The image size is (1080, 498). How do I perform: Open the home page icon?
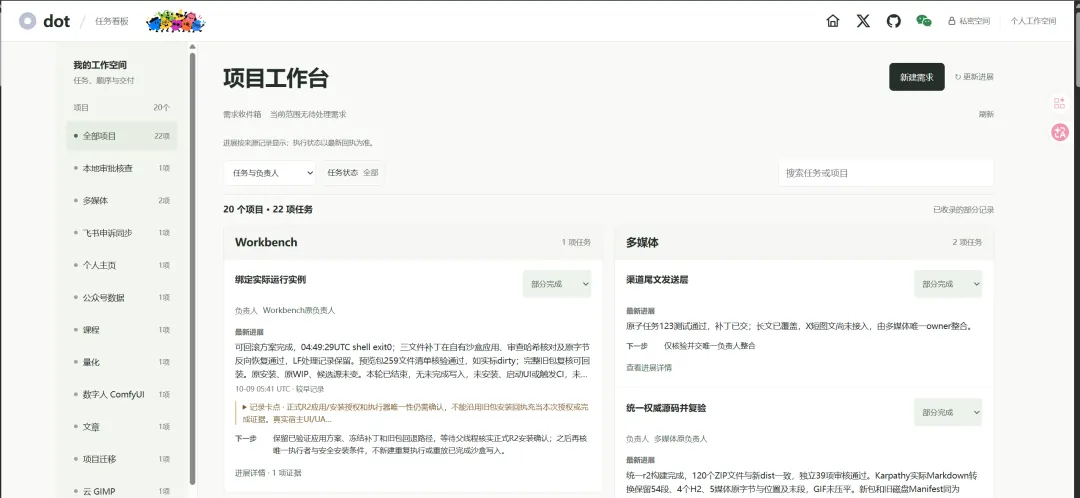[x=833, y=21]
